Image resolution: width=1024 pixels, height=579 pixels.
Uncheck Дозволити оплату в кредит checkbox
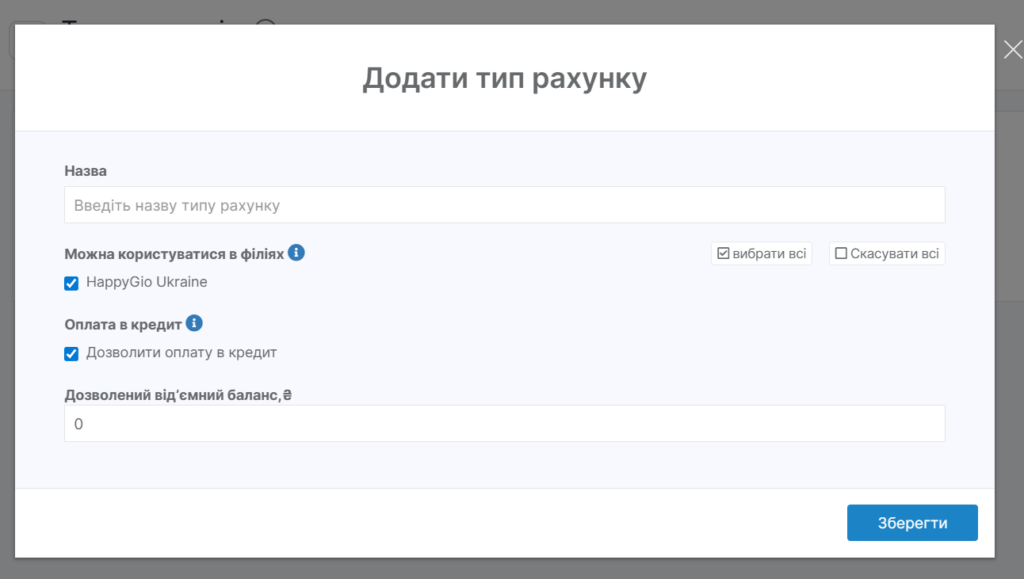pyautogui.click(x=71, y=353)
